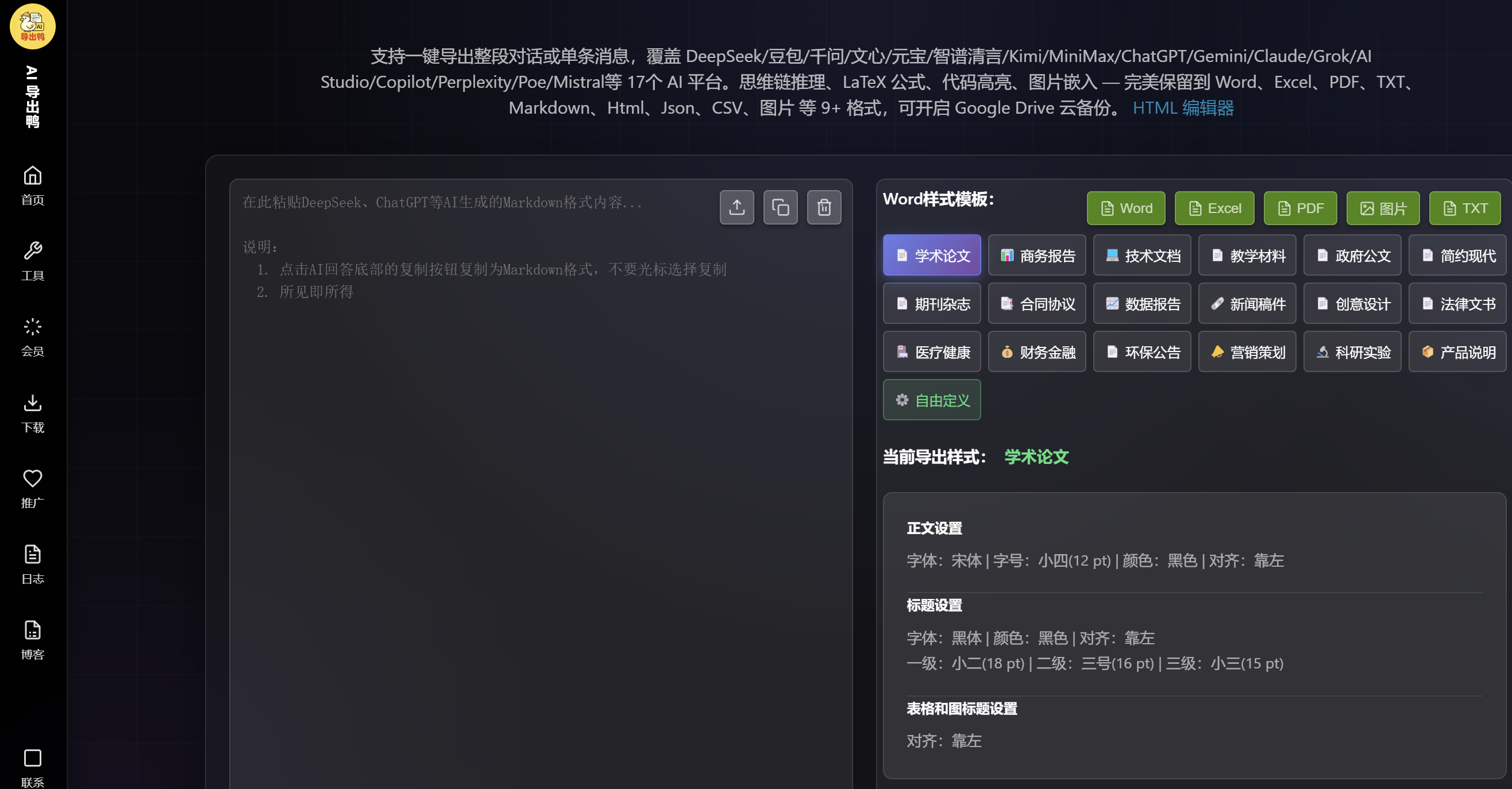Viewport: 1512px width, 789px height.
Task: Click the AI导出鸭 duck logo
Action: 33,26
